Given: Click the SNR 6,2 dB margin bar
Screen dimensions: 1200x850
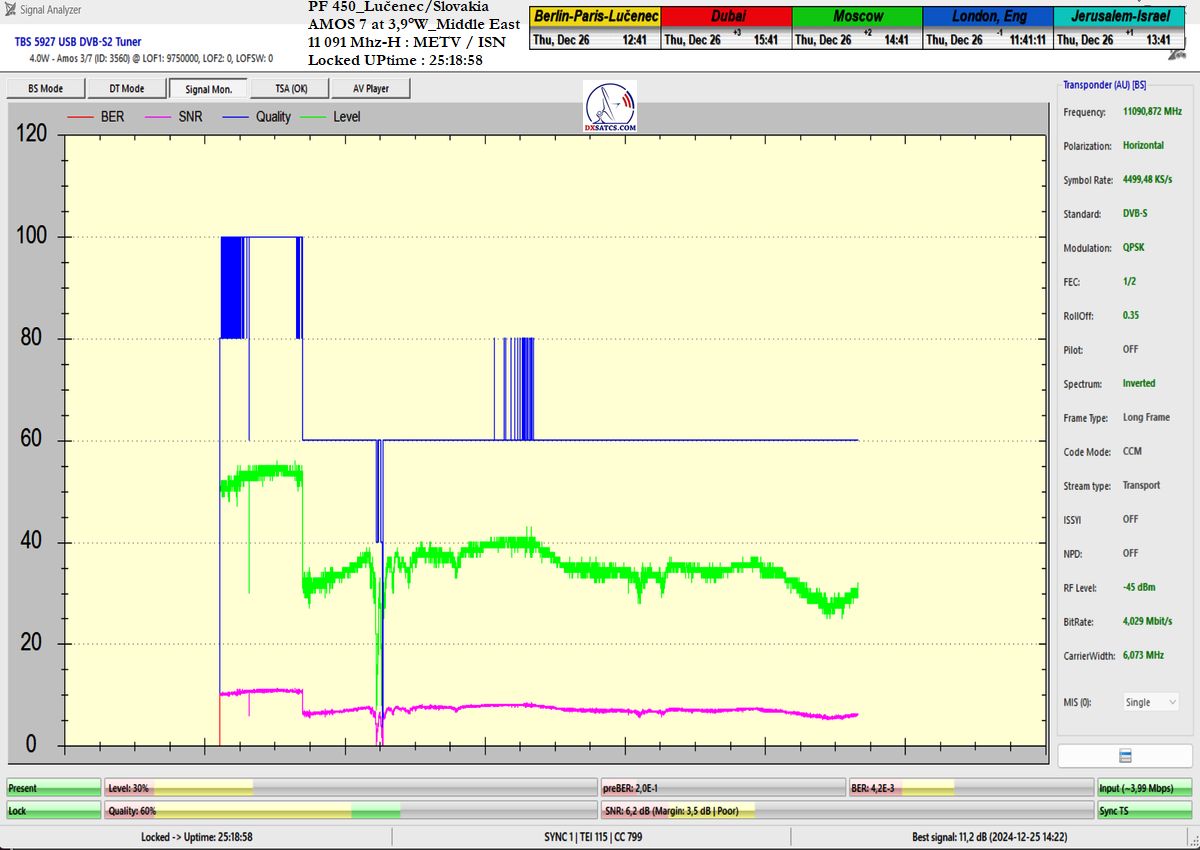Looking at the screenshot, I should coord(845,811).
